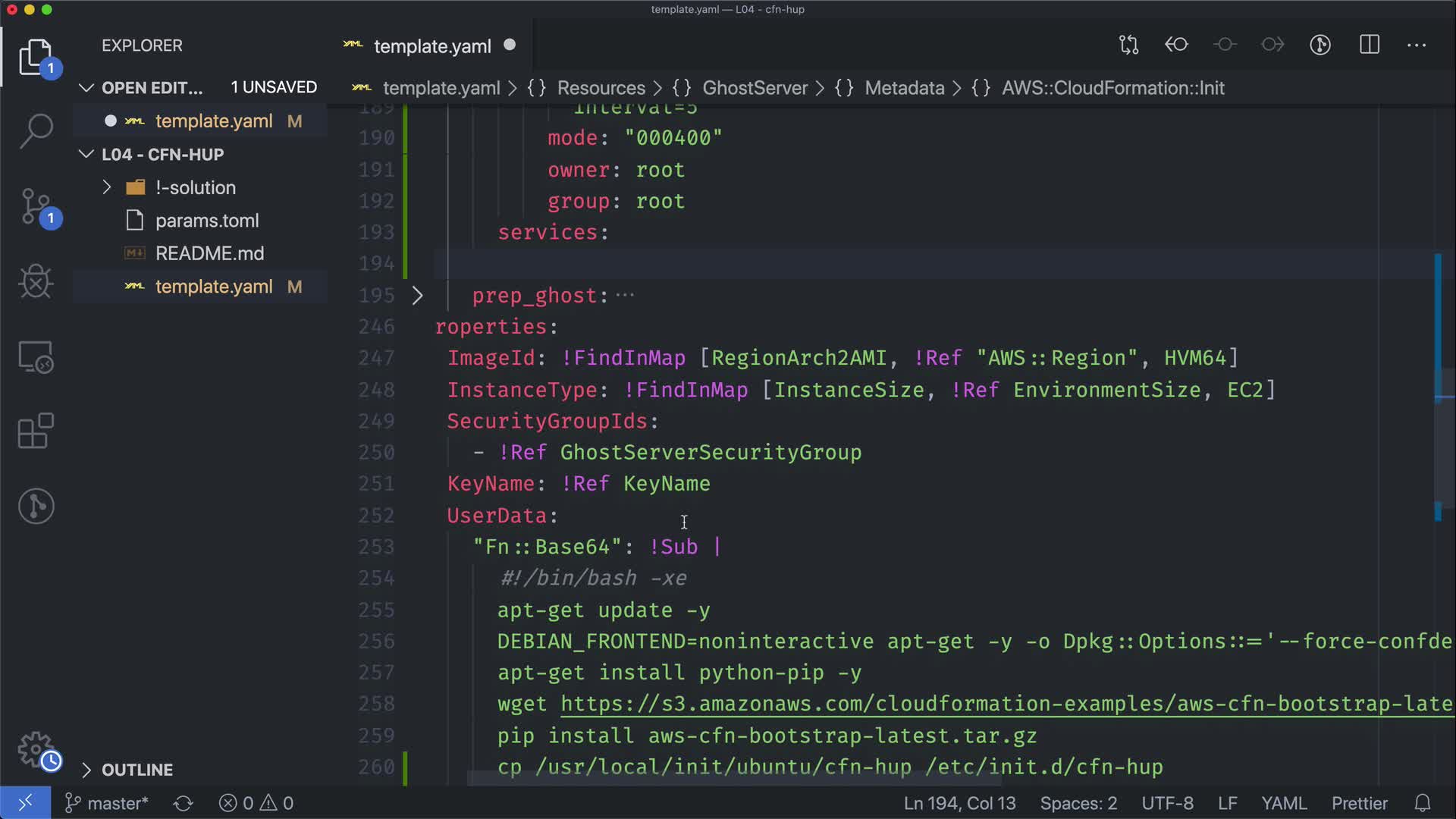Open README.md from the file tree
1456x819 pixels.
(209, 253)
